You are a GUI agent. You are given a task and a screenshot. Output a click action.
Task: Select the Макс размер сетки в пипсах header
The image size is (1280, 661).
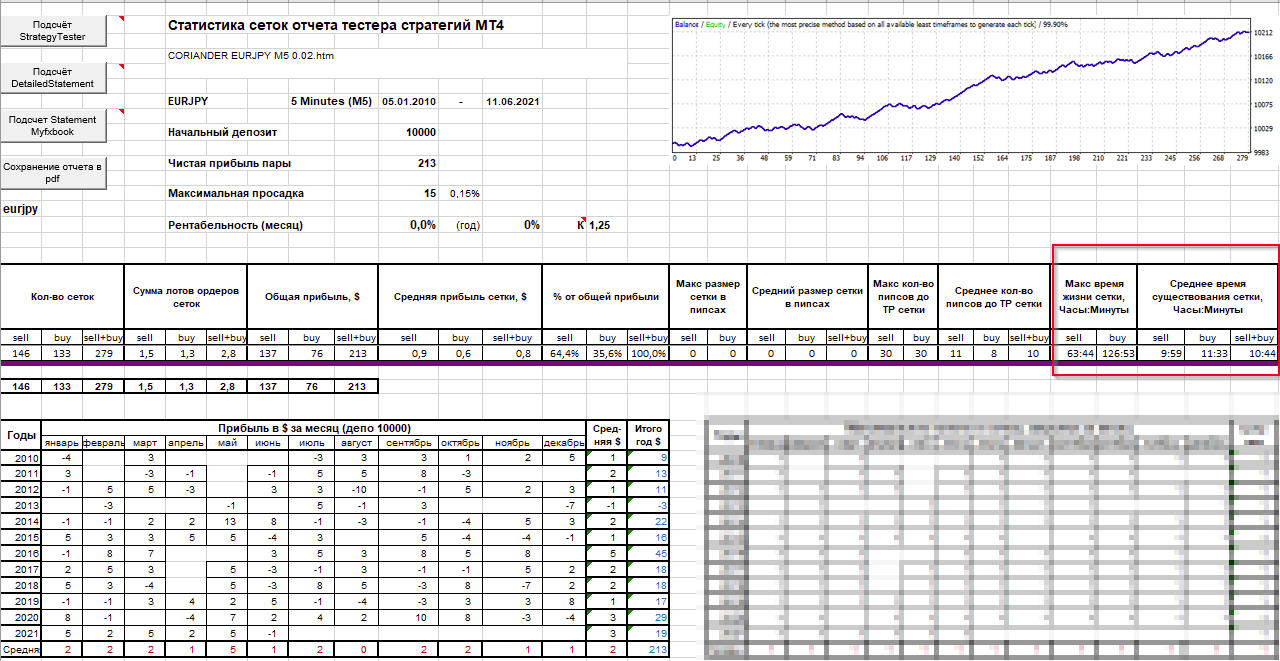point(708,297)
